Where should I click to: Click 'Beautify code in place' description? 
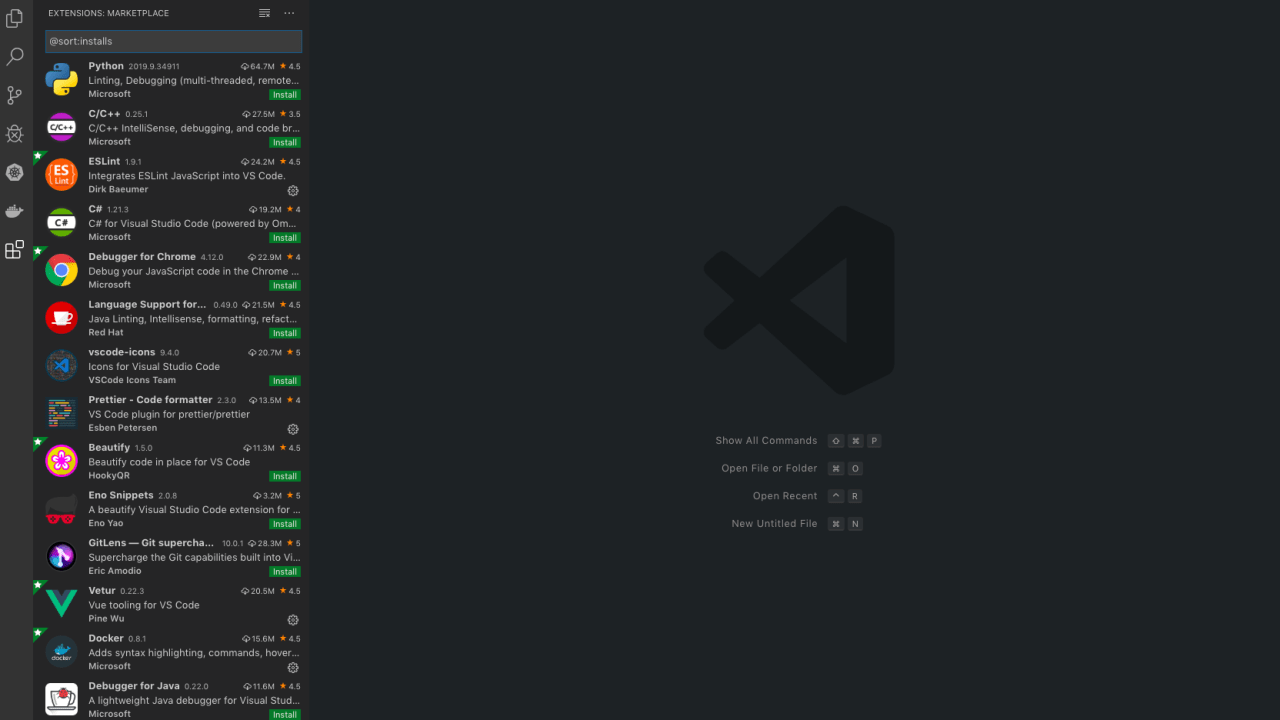click(169, 462)
